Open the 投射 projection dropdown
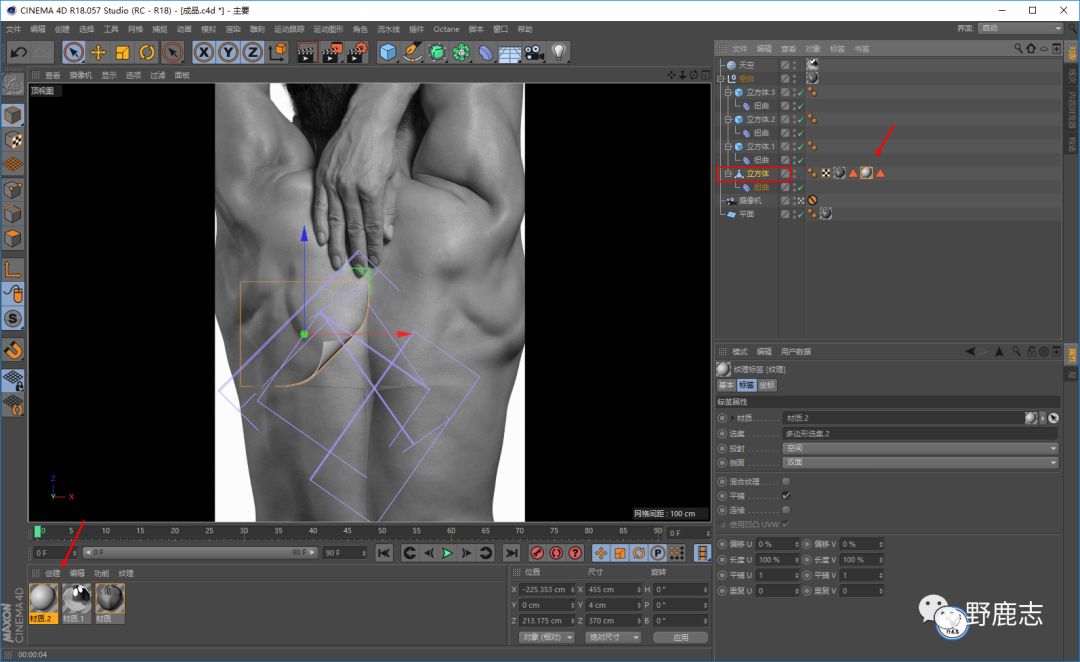1080x662 pixels. [920, 448]
